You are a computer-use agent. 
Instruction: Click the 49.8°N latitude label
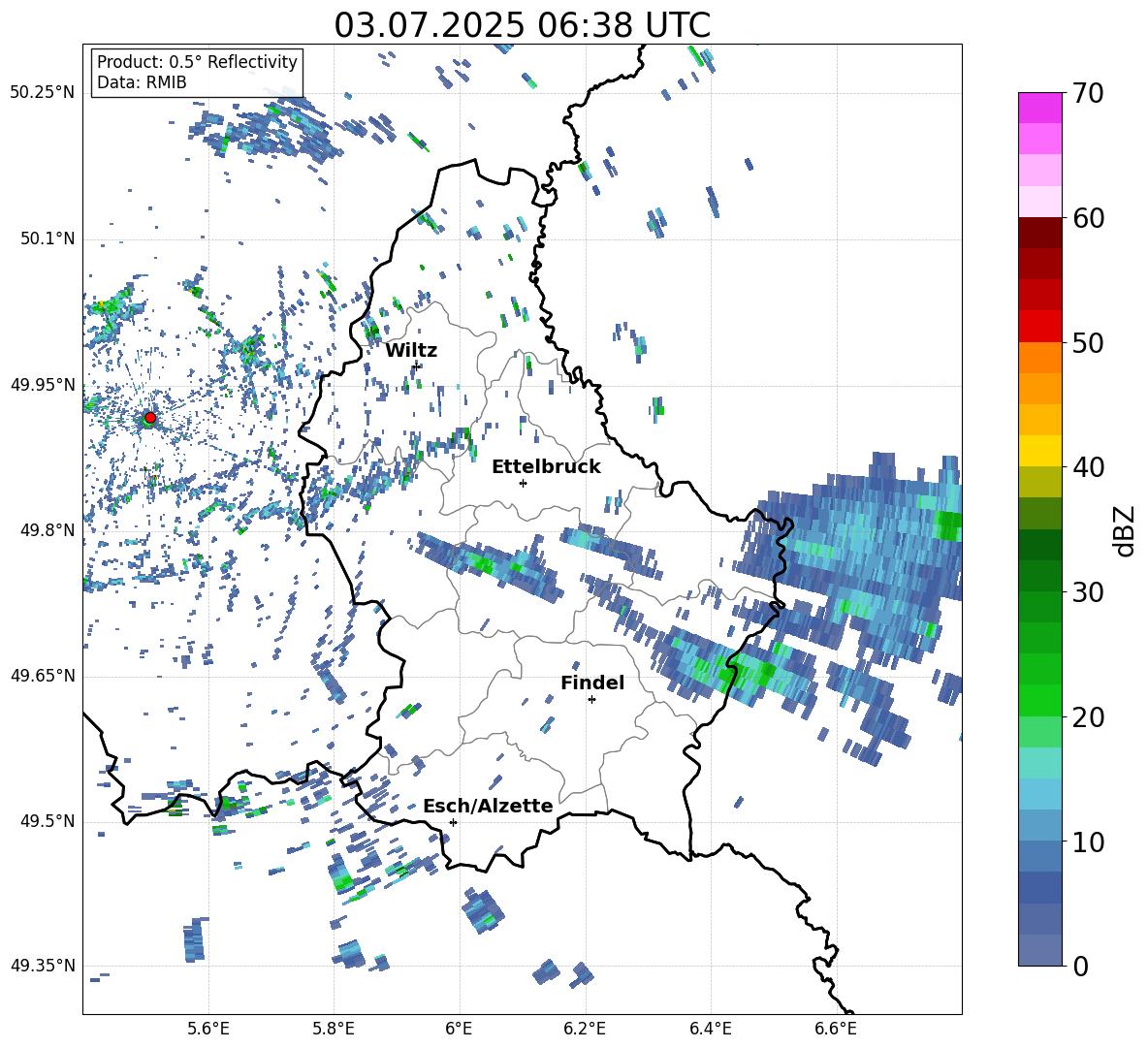(x=48, y=530)
